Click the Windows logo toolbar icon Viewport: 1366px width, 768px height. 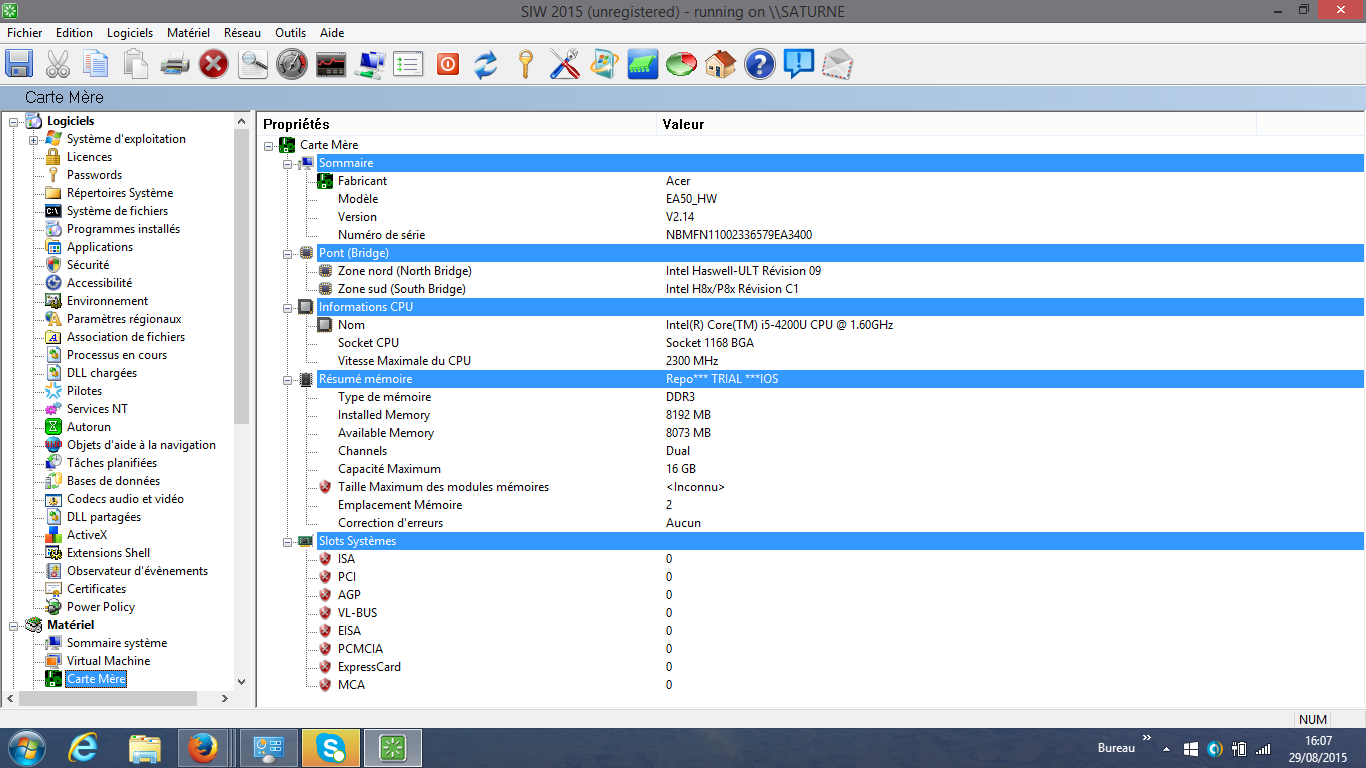[x=604, y=65]
